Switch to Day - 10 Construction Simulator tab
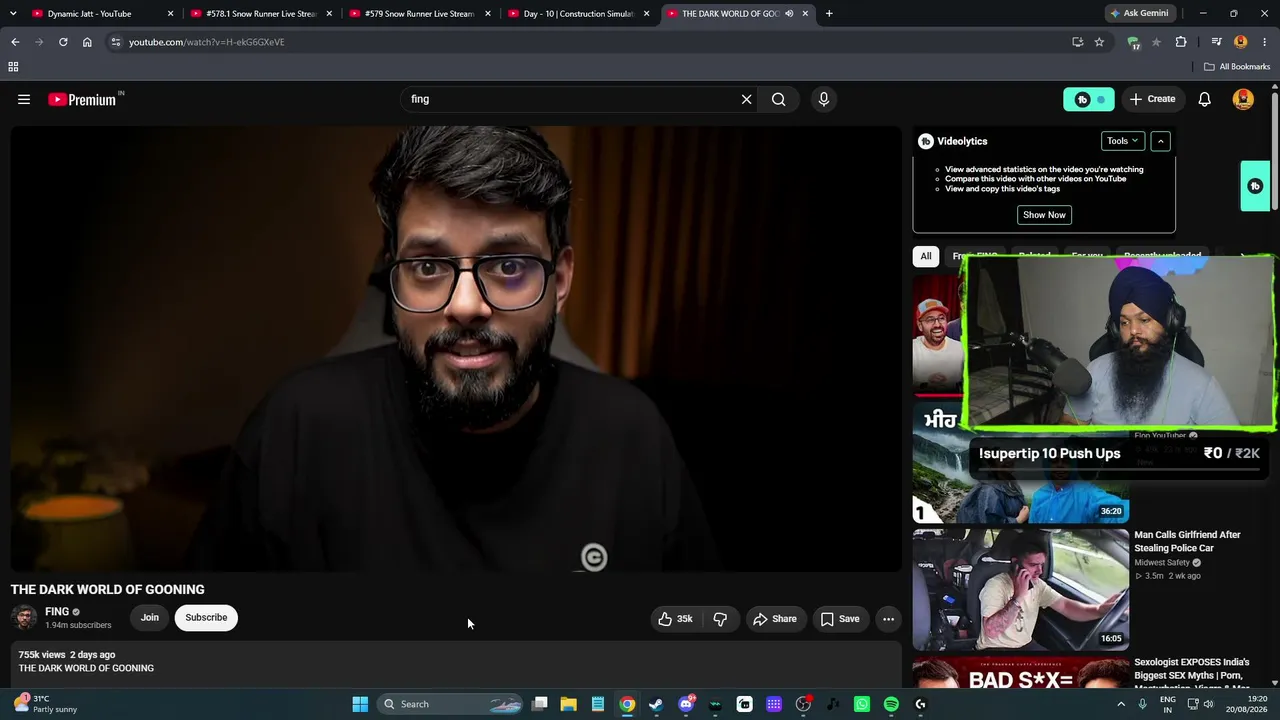The height and width of the screenshot is (720, 1280). pos(580,14)
